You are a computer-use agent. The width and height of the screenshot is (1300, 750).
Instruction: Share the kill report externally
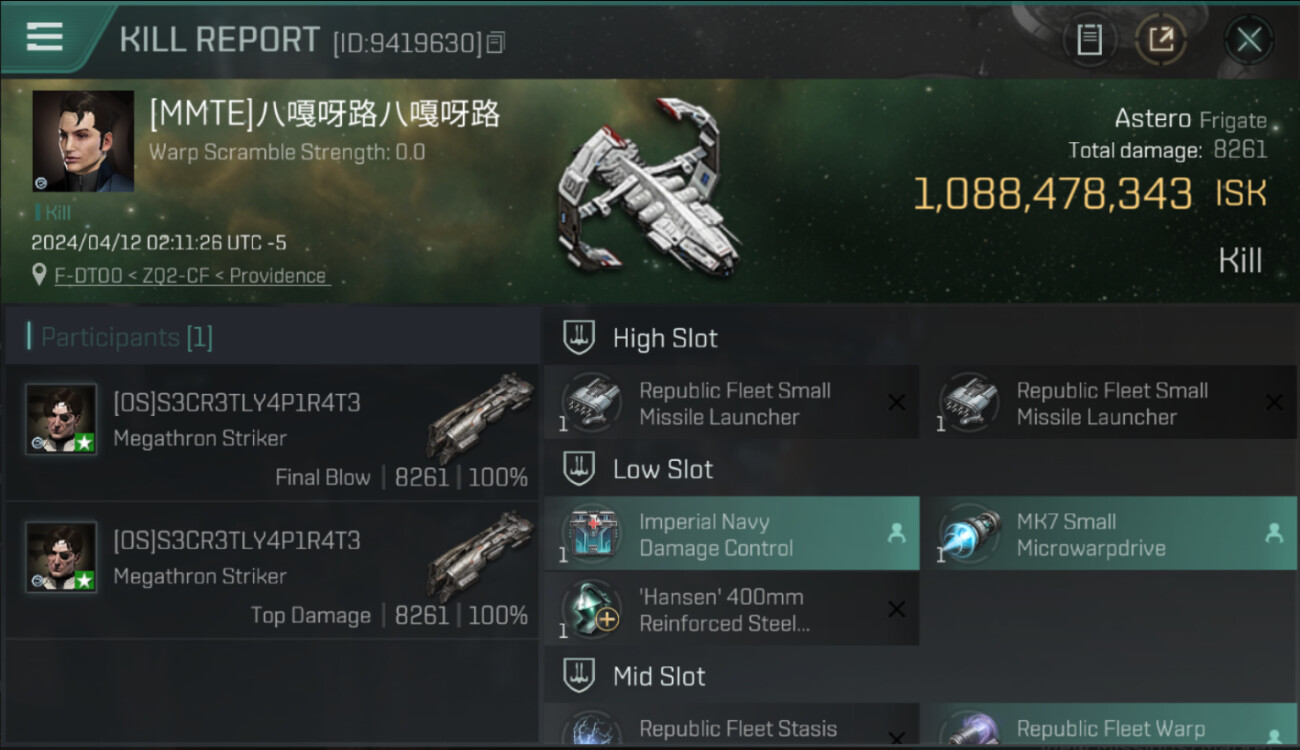pos(1161,40)
